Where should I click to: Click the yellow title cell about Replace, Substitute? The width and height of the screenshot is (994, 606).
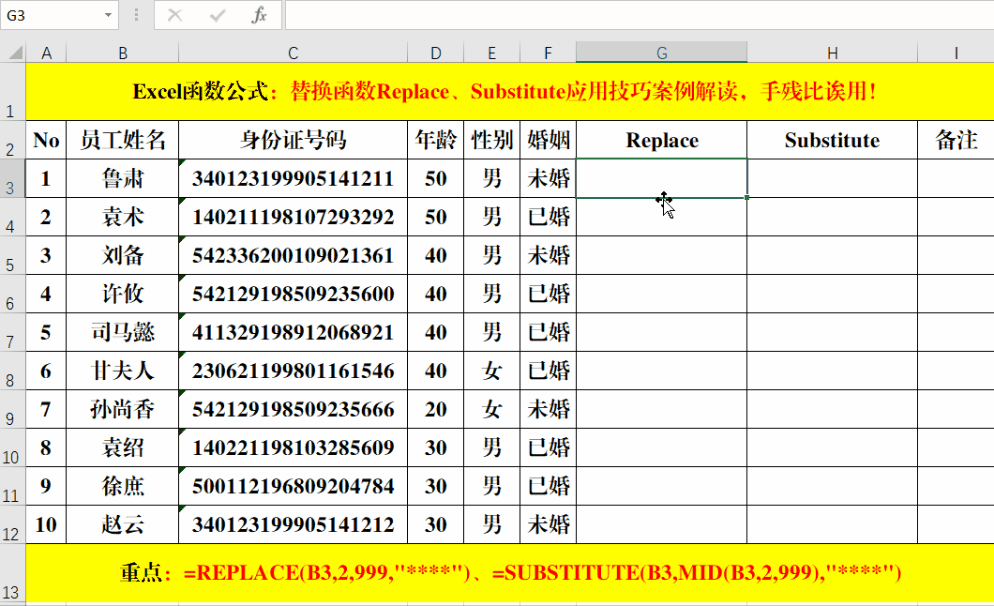click(510, 92)
